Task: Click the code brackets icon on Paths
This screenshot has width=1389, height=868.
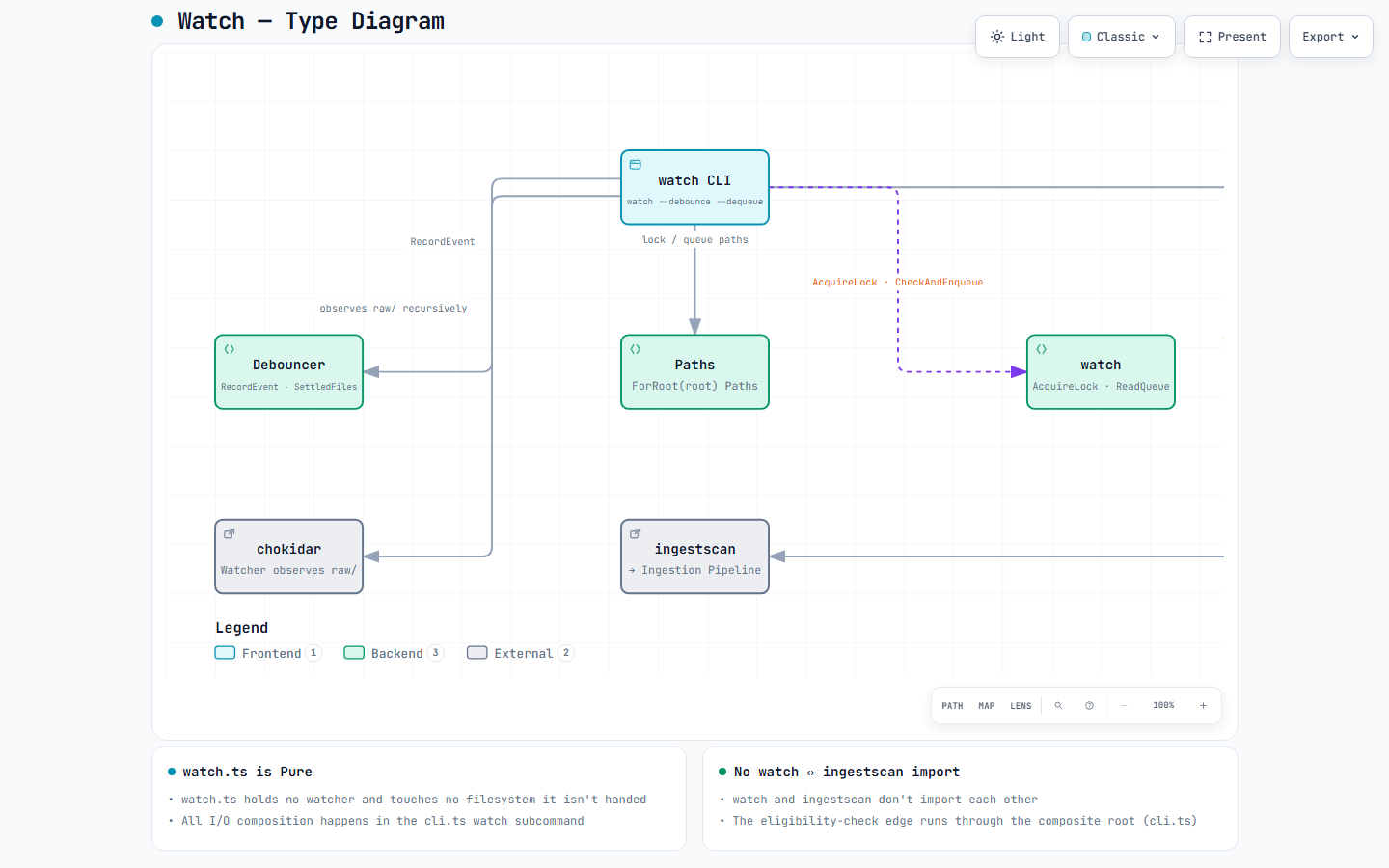Action: click(636, 349)
